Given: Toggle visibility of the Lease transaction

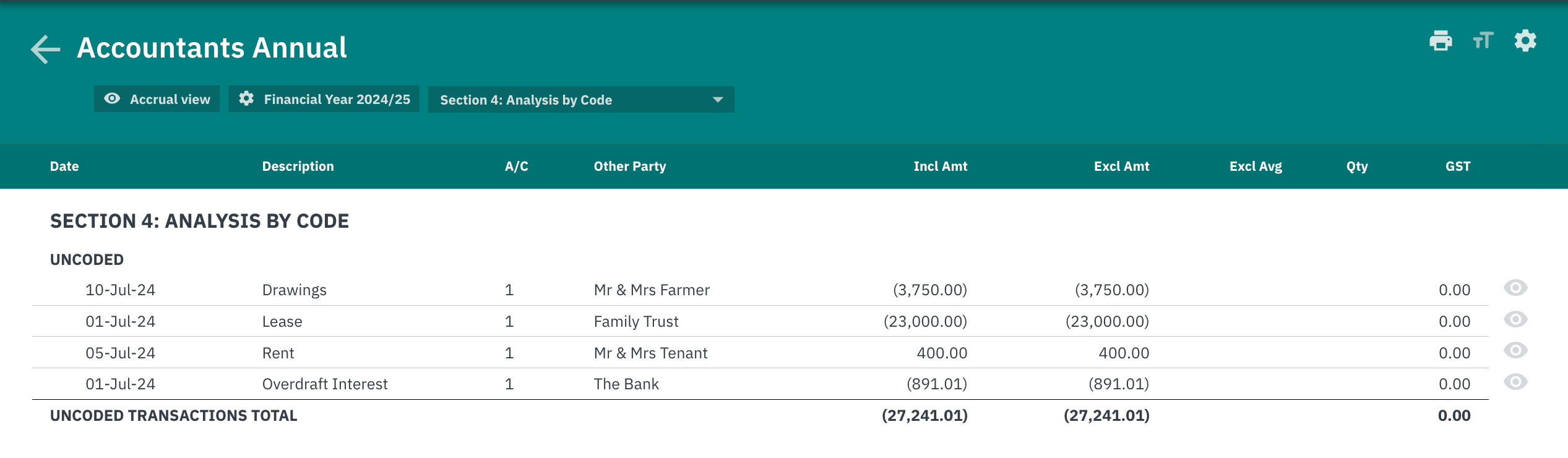Looking at the screenshot, I should [x=1515, y=320].
